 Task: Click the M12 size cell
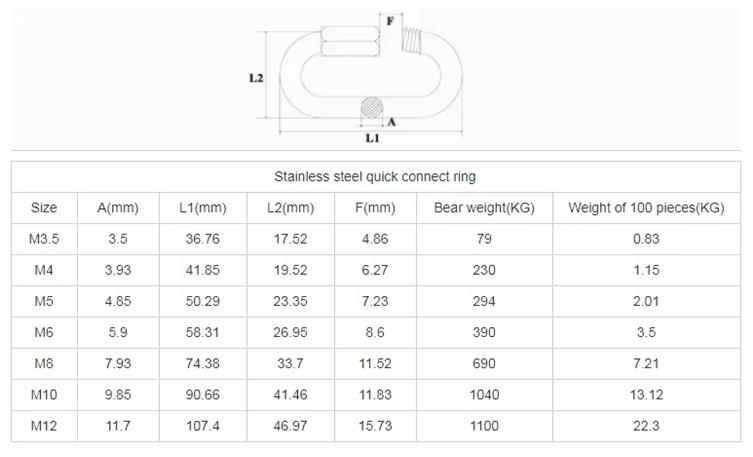click(44, 426)
